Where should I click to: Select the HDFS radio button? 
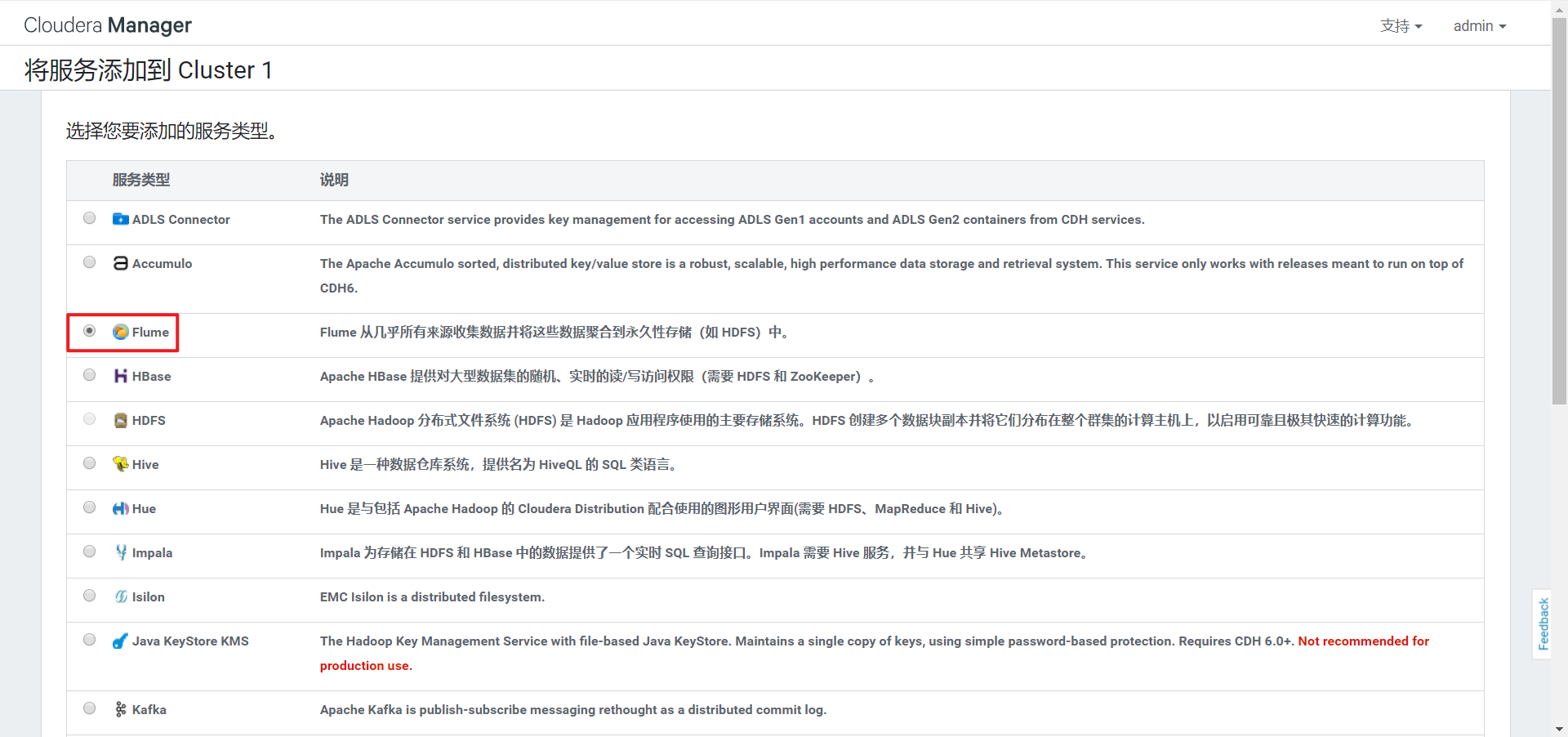tap(90, 419)
